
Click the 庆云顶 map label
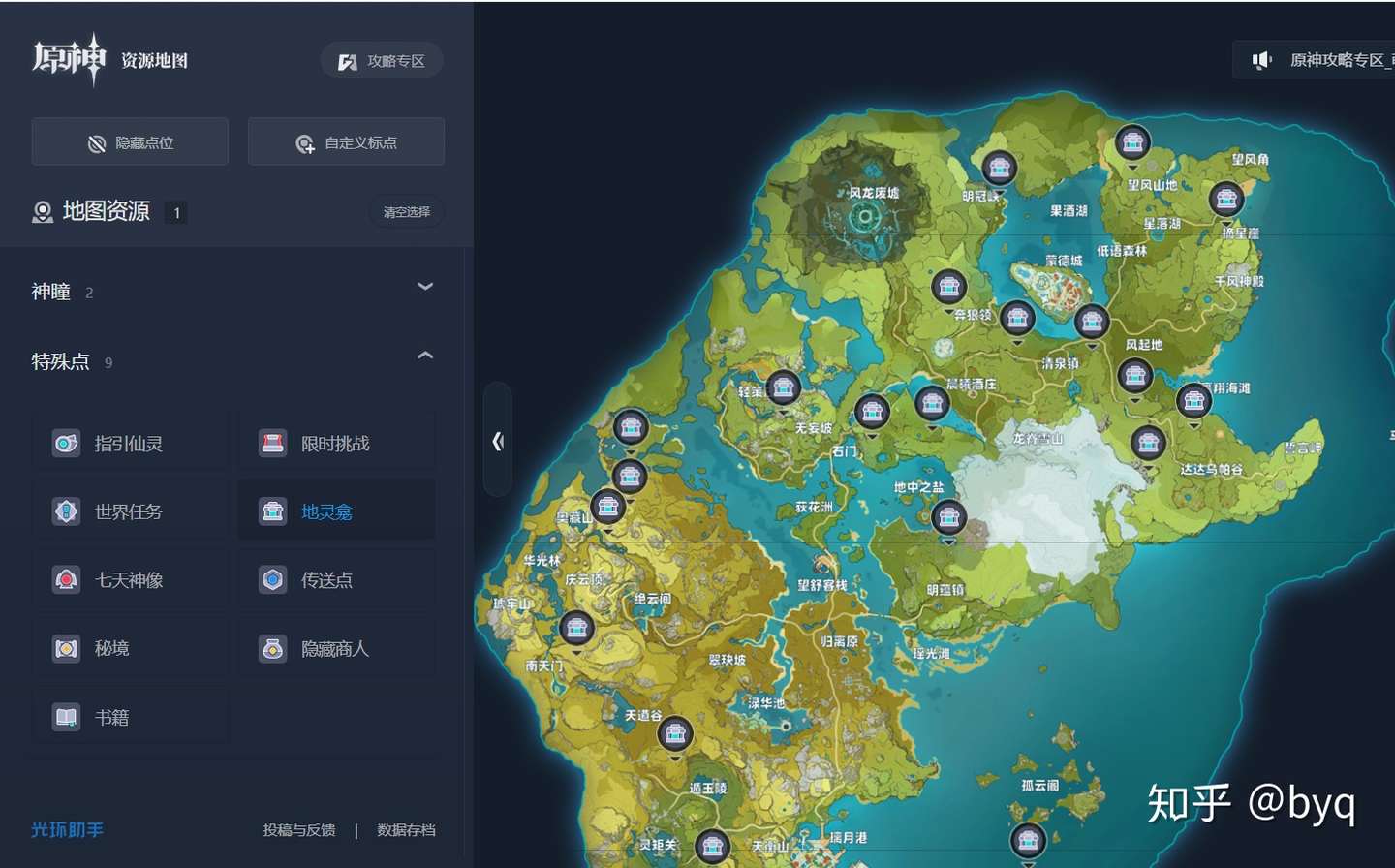tap(583, 579)
